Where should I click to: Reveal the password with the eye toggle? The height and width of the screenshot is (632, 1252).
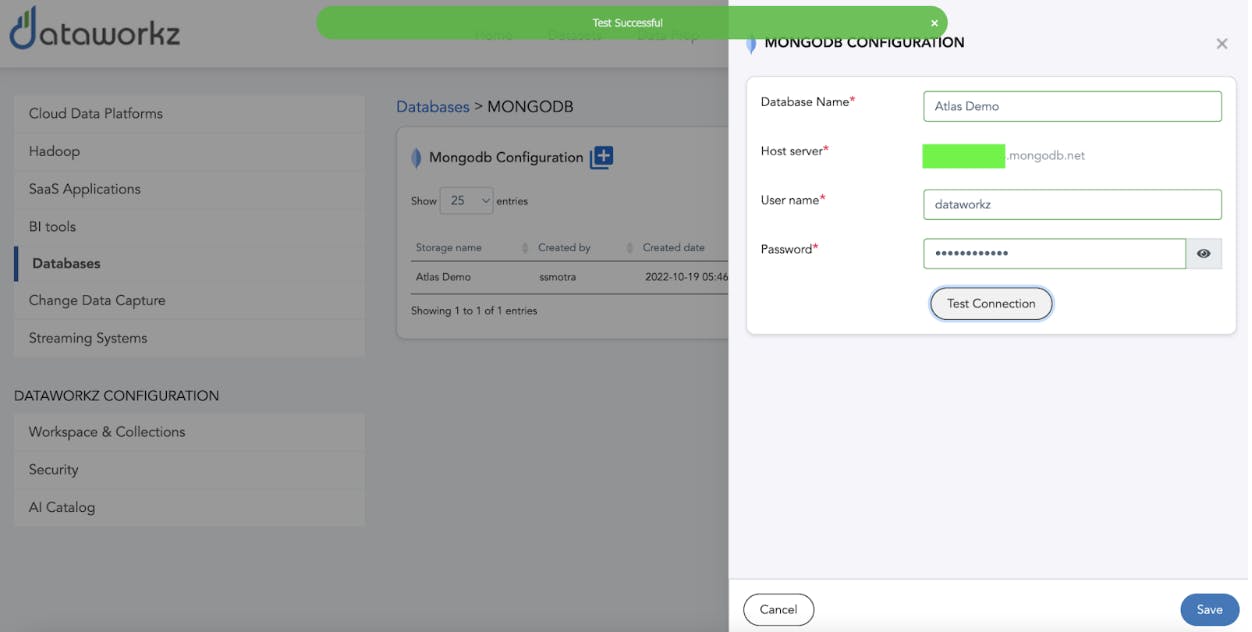click(1203, 253)
